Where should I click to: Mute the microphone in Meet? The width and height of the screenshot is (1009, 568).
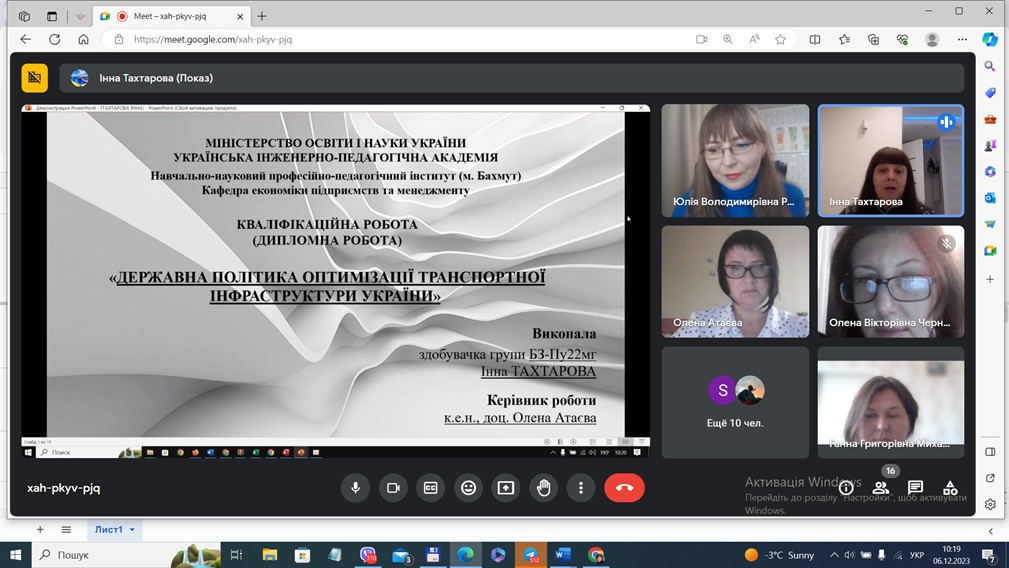(355, 488)
